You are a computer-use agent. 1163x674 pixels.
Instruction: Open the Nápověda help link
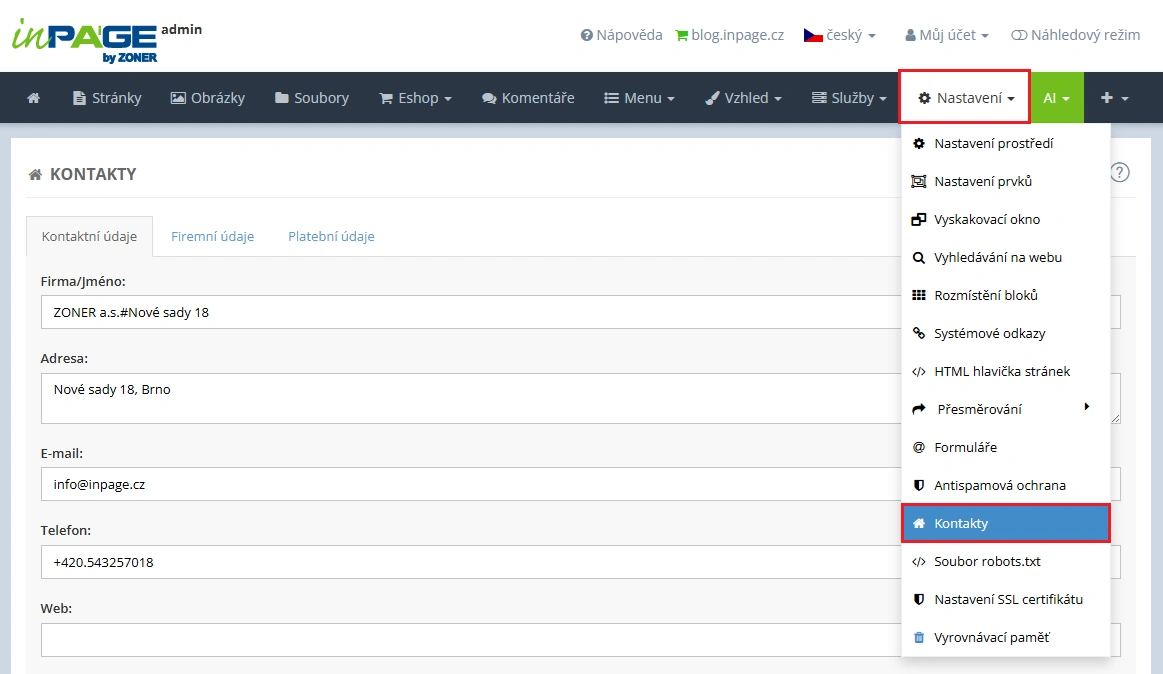click(x=621, y=35)
